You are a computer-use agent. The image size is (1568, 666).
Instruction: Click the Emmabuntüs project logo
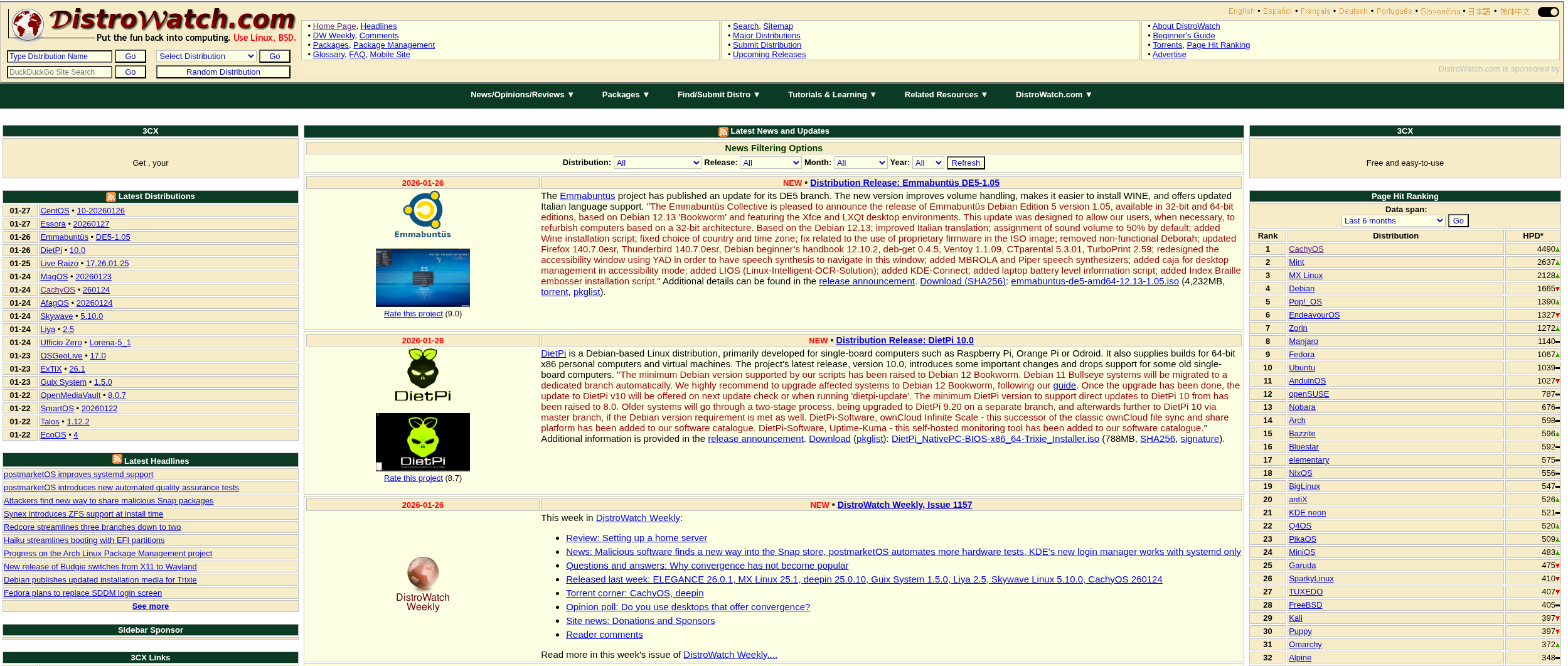(422, 215)
